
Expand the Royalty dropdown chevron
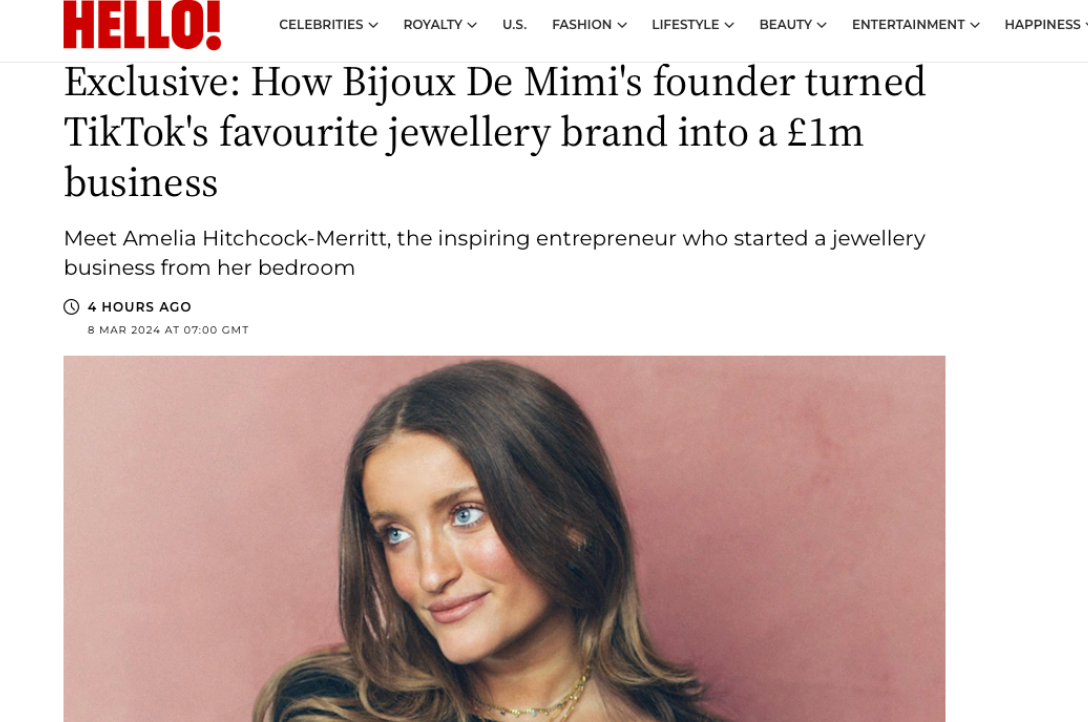(472, 25)
